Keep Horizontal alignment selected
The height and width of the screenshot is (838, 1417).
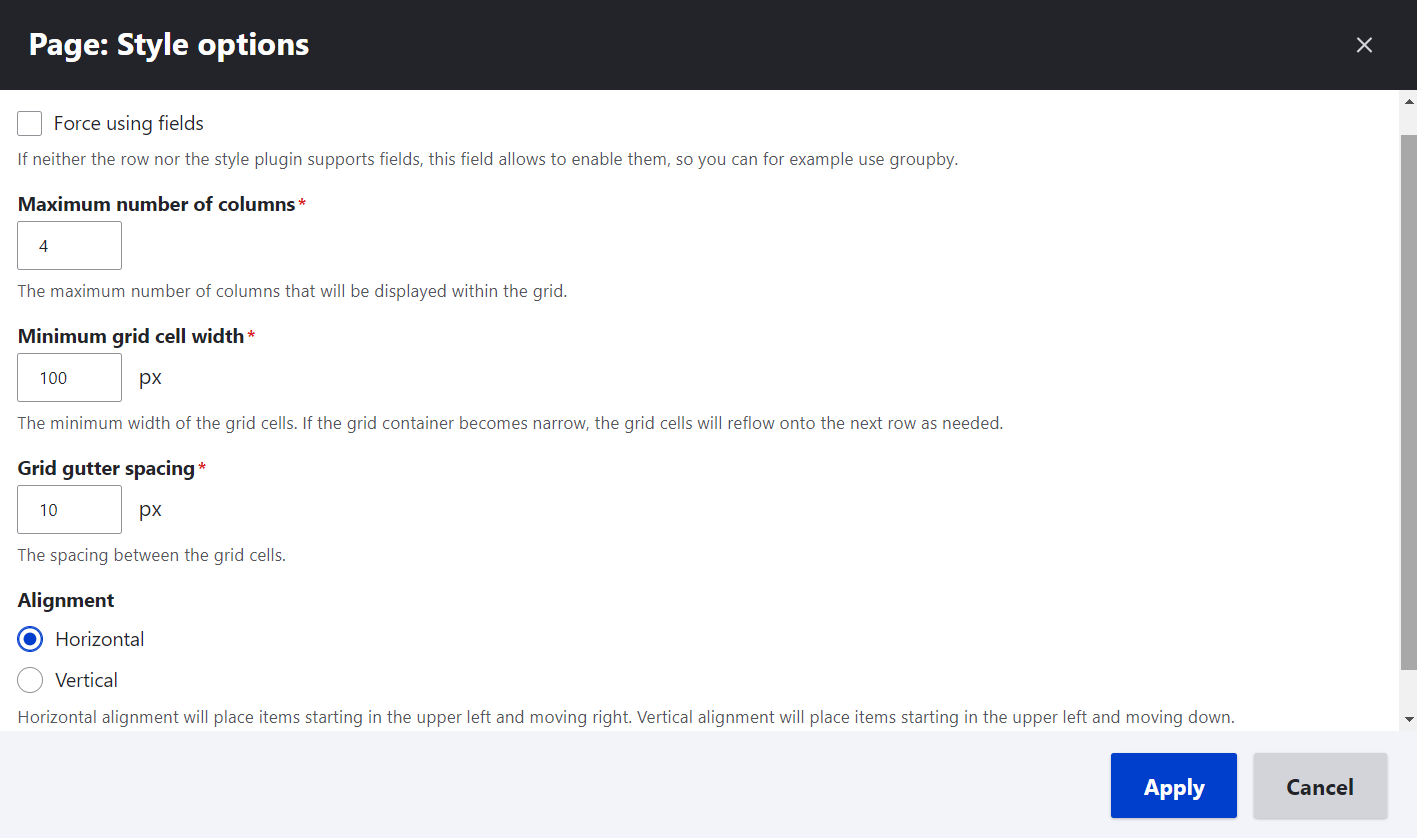[x=29, y=638]
